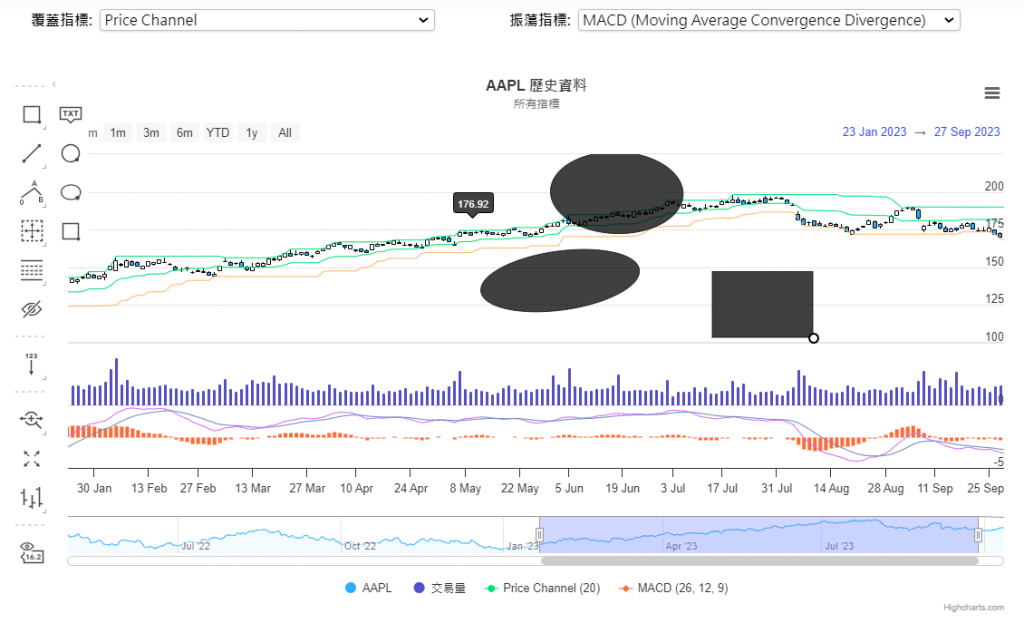Open the chart context hamburger menu
Screen dimensions: 1024x623
pyautogui.click(x=992, y=93)
